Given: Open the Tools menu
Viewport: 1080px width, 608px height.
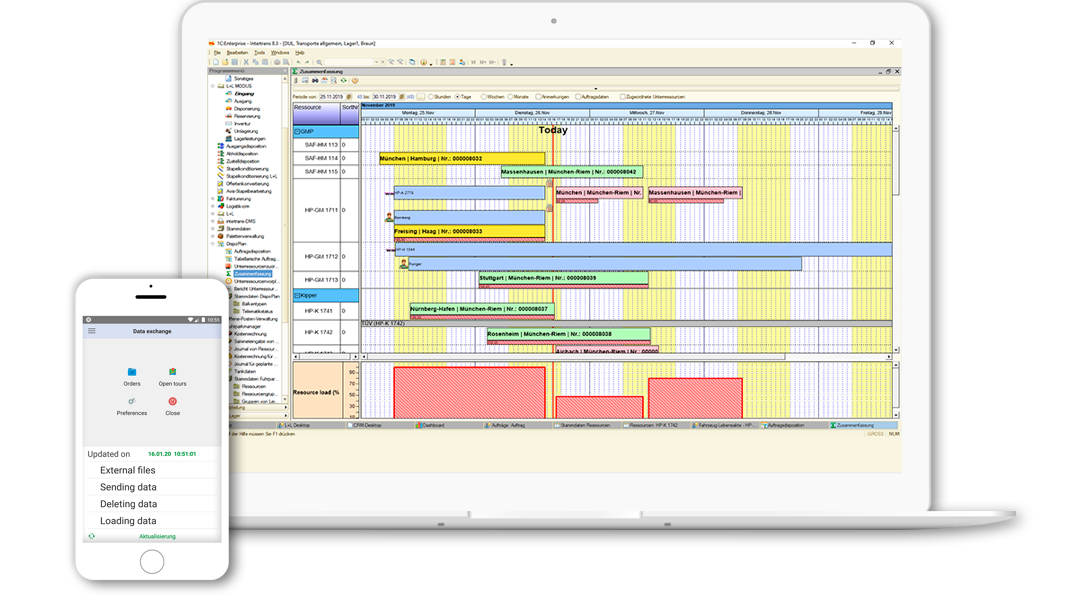Looking at the screenshot, I should 259,52.
